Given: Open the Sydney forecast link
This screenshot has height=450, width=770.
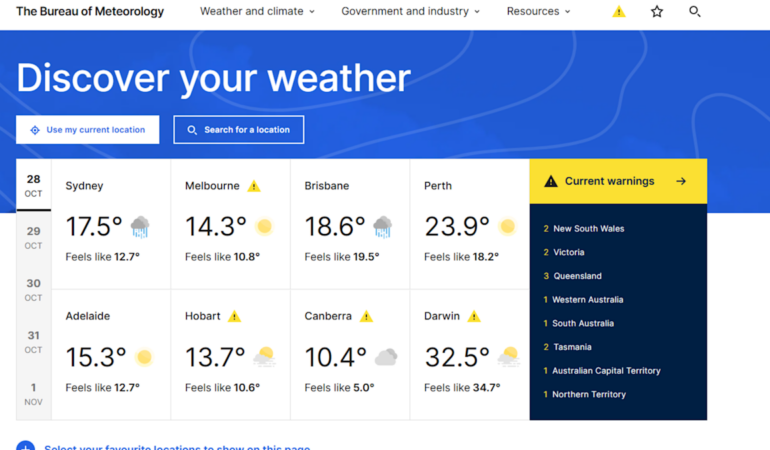Looking at the screenshot, I should click(84, 186).
